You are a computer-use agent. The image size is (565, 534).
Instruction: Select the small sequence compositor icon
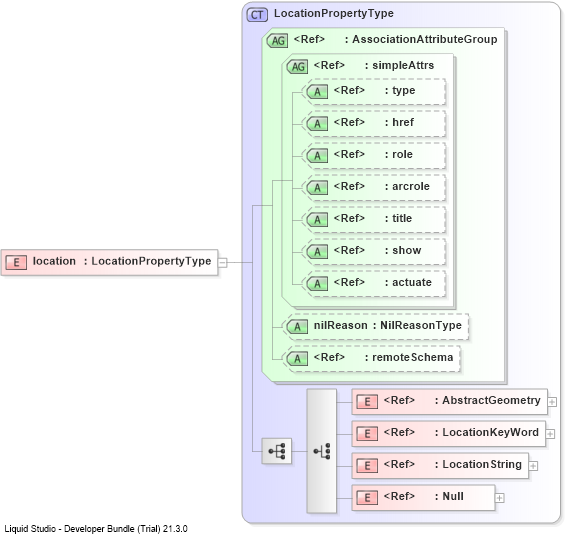[276, 451]
